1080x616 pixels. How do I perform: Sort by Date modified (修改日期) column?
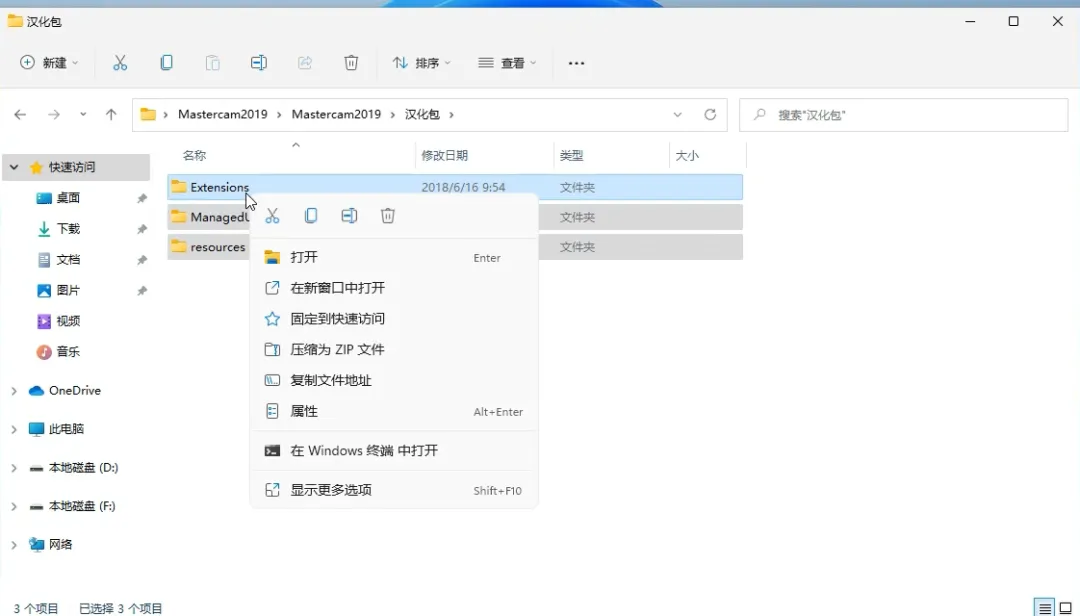[444, 156]
